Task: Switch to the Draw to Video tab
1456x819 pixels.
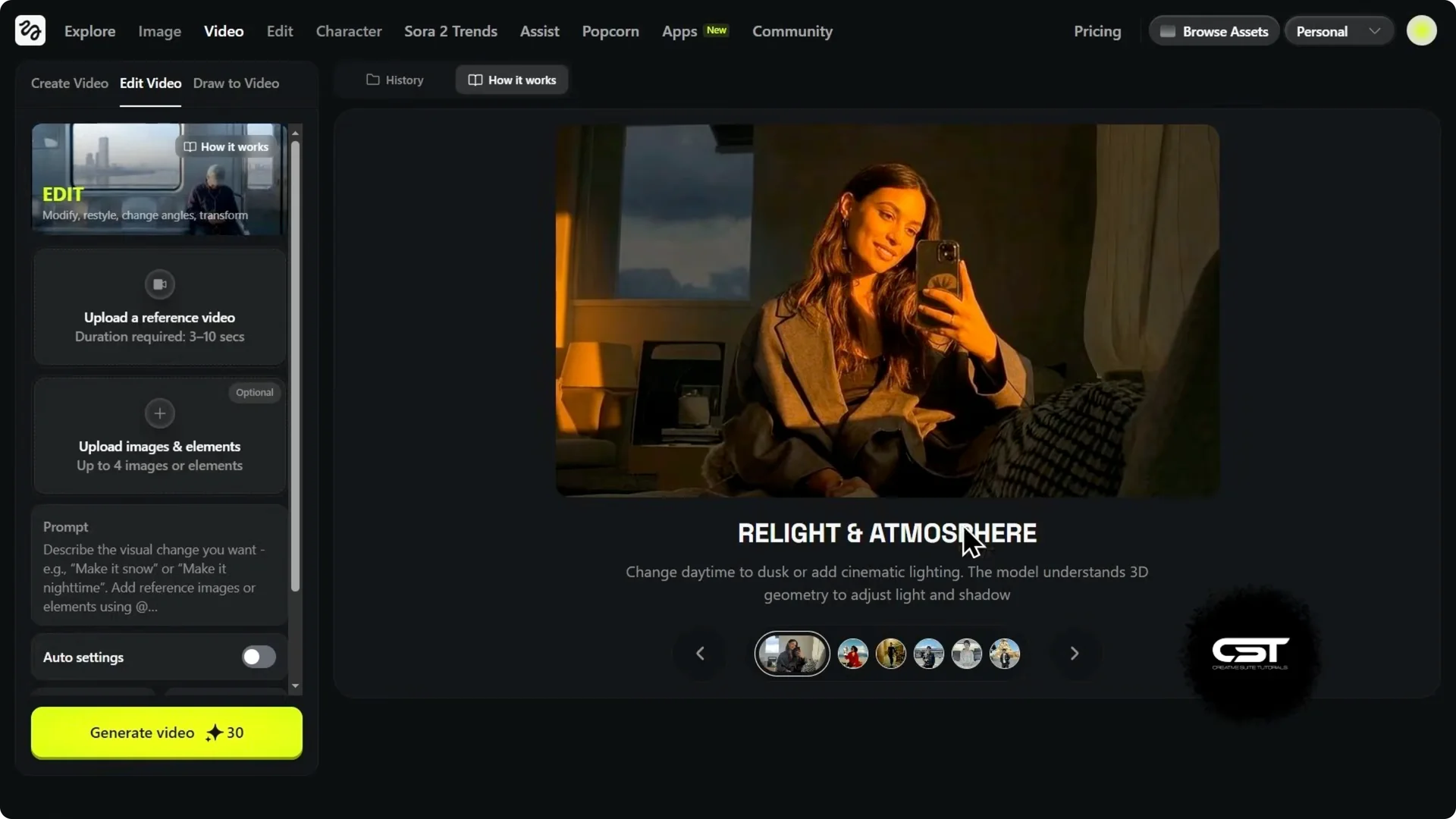Action: (x=236, y=83)
